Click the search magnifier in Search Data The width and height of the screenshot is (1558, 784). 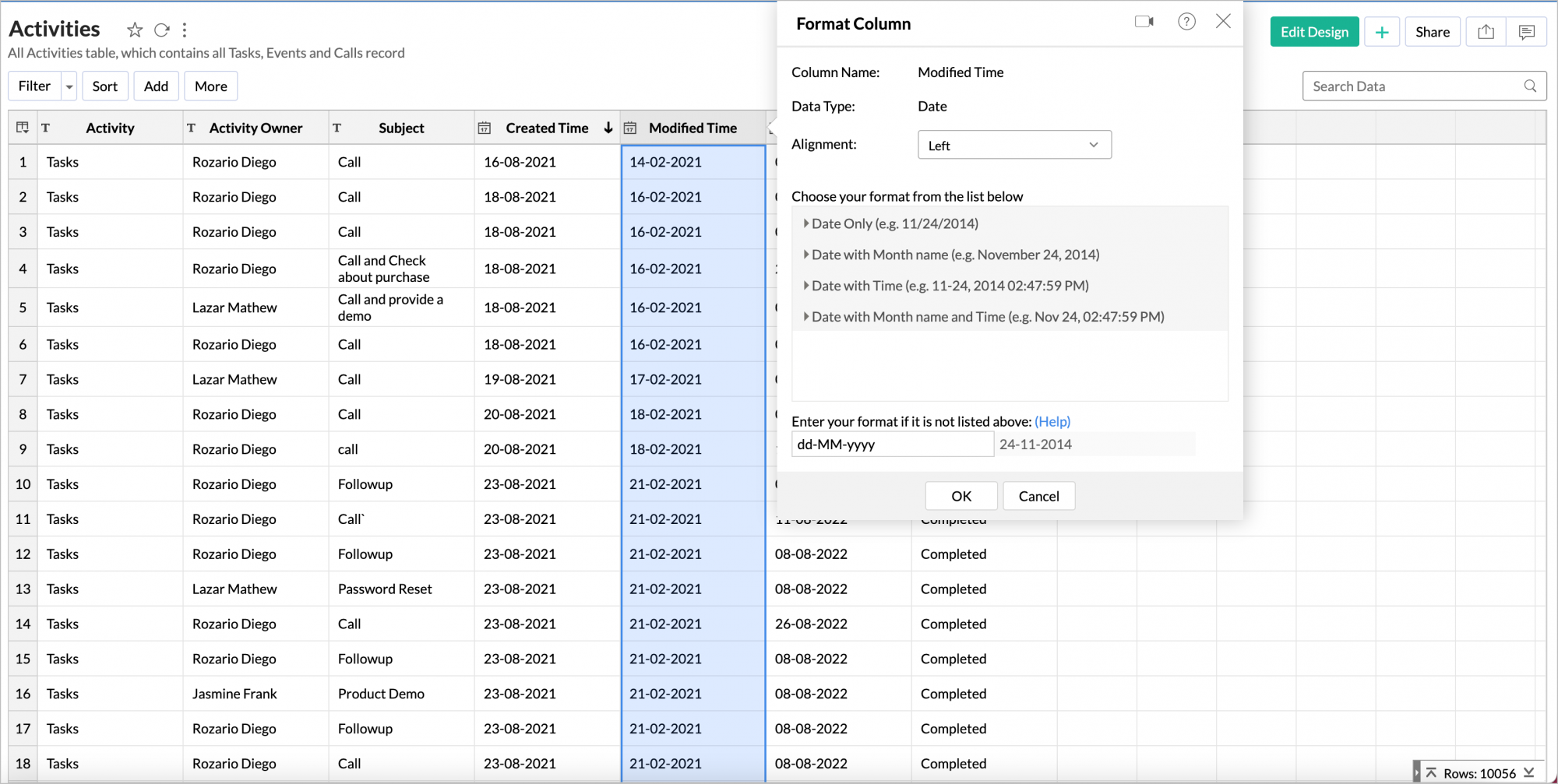[x=1530, y=86]
